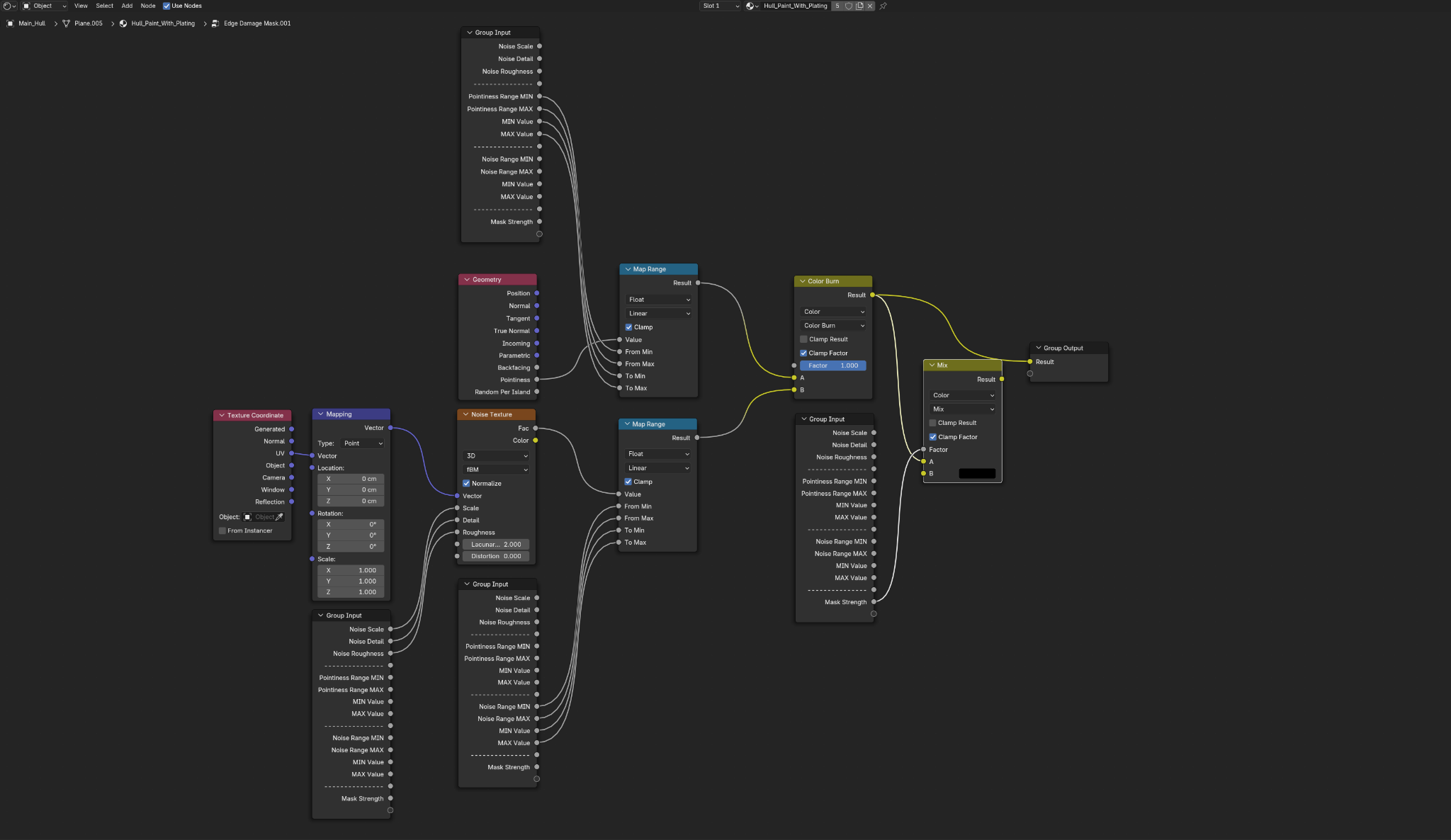Open the fBM noise type dropdown

[496, 470]
